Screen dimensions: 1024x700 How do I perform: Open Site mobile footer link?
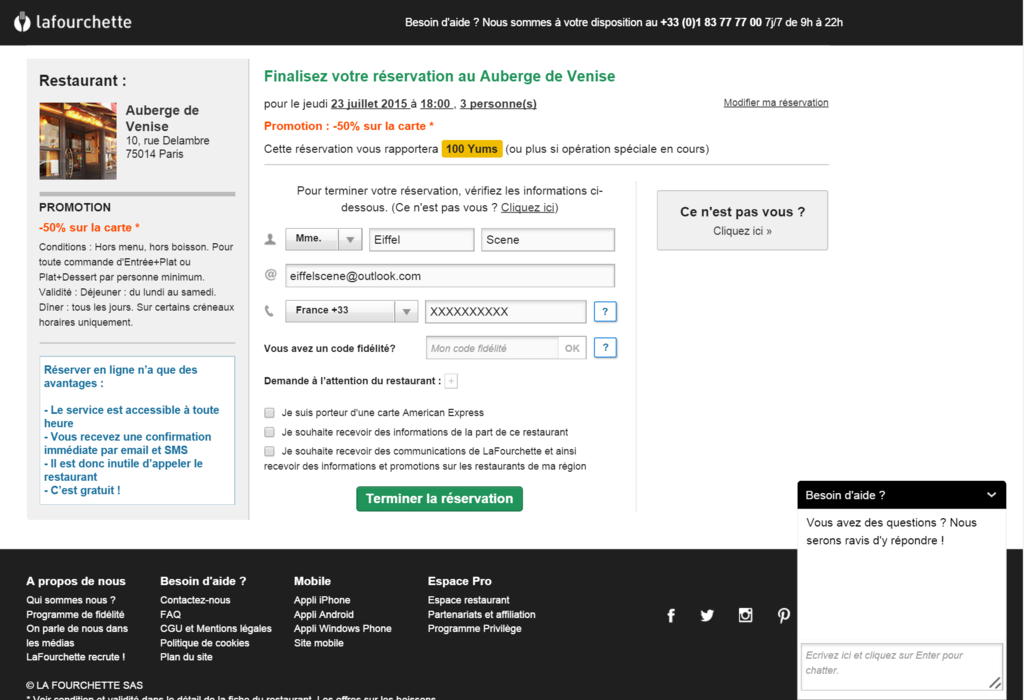tap(319, 643)
